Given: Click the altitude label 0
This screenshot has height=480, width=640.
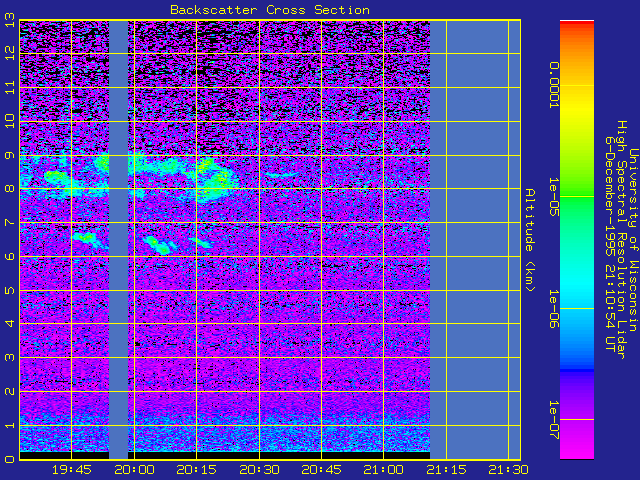Looking at the screenshot, I should (10, 459).
